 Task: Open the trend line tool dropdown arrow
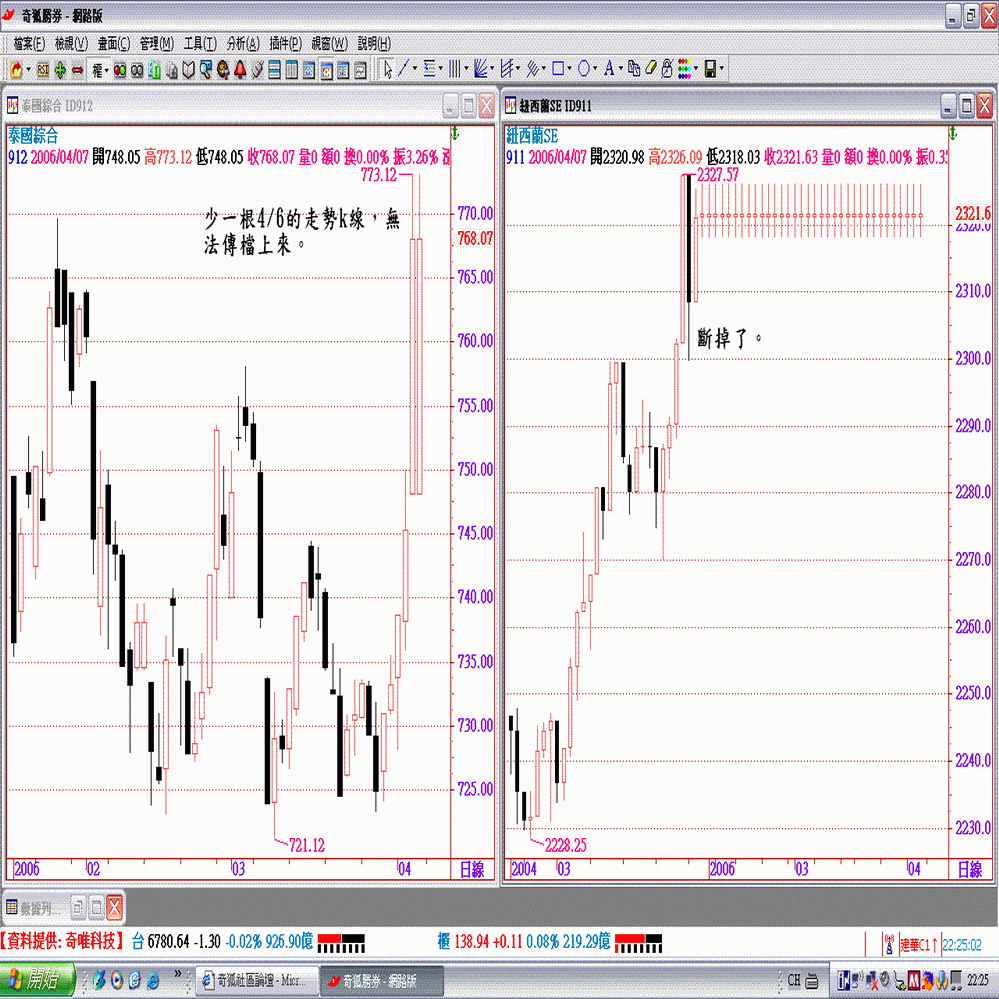pyautogui.click(x=415, y=69)
